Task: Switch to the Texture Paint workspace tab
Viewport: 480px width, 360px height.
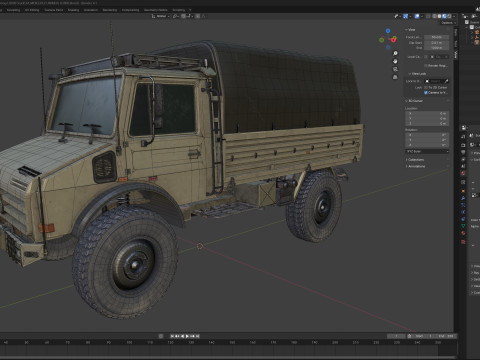Action: point(54,10)
